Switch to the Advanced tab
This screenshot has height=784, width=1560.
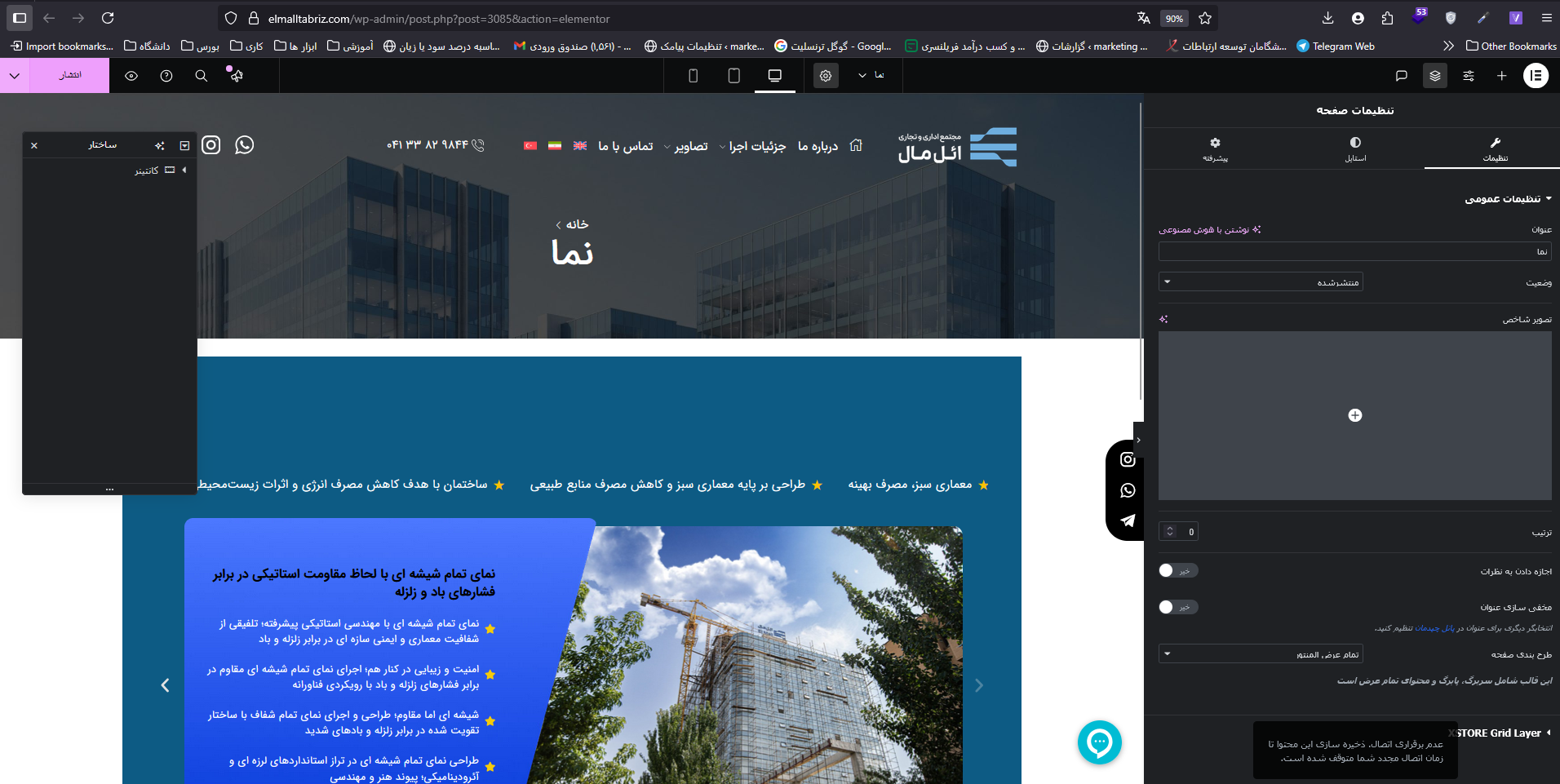[1215, 148]
